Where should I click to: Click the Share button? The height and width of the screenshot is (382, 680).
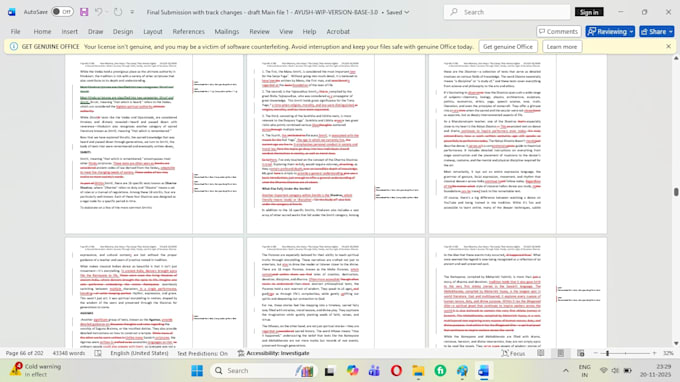[657, 32]
